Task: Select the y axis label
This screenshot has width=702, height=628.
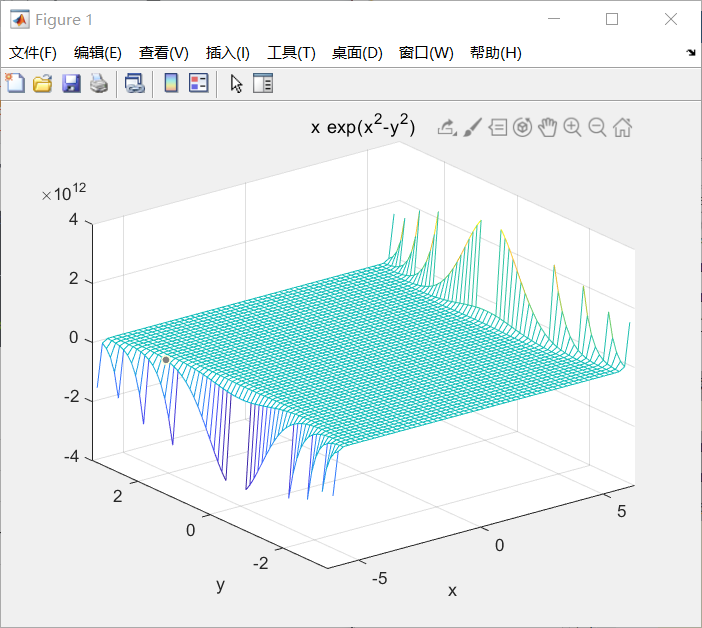Action: 220,585
